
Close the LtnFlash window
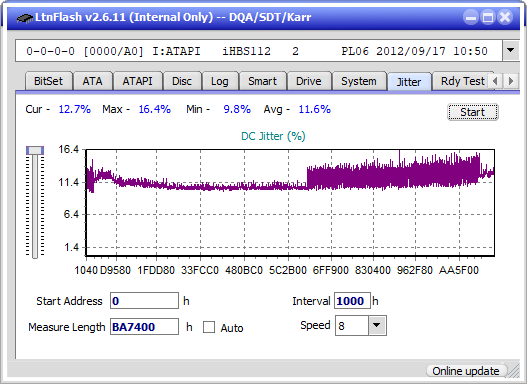click(x=505, y=17)
